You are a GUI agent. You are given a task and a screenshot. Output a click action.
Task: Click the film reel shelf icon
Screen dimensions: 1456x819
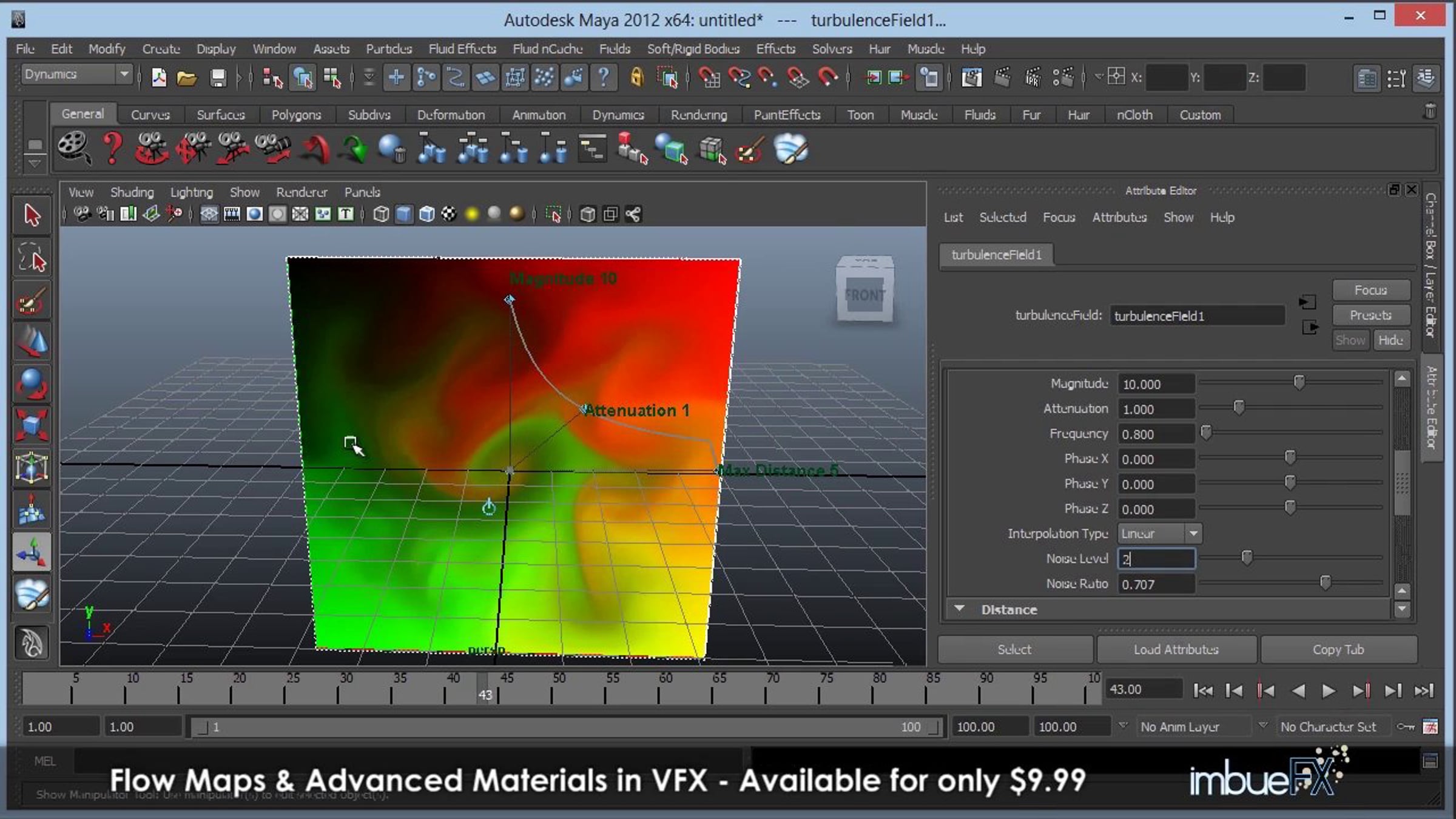click(74, 149)
